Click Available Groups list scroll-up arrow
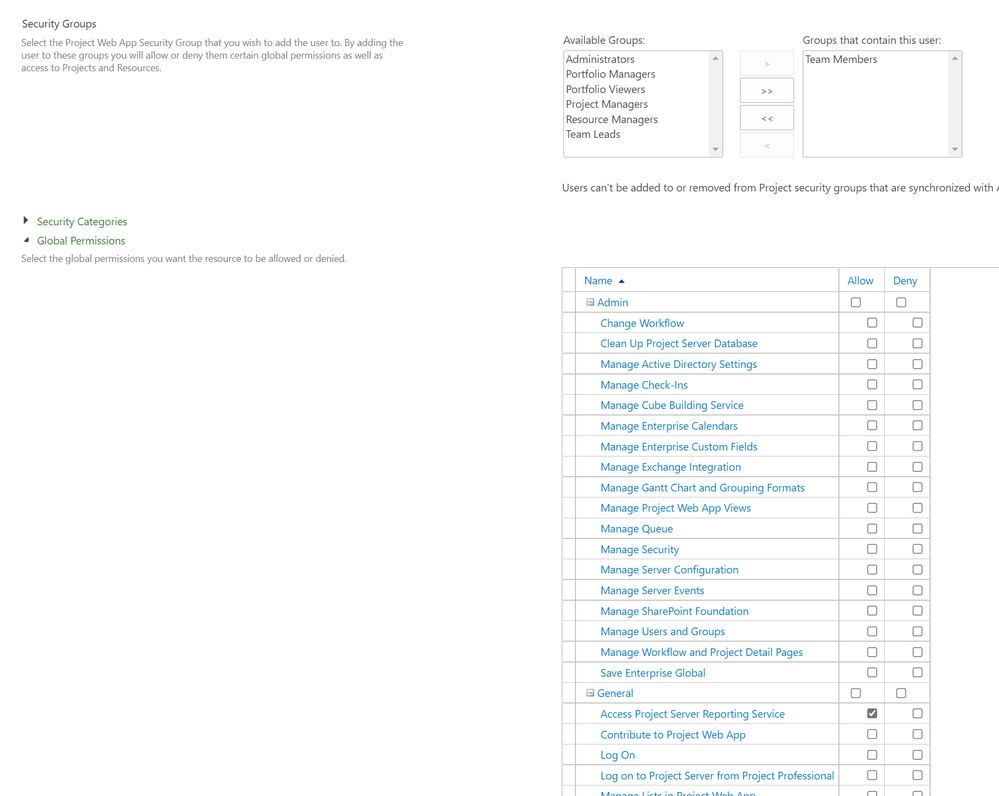 pos(715,58)
